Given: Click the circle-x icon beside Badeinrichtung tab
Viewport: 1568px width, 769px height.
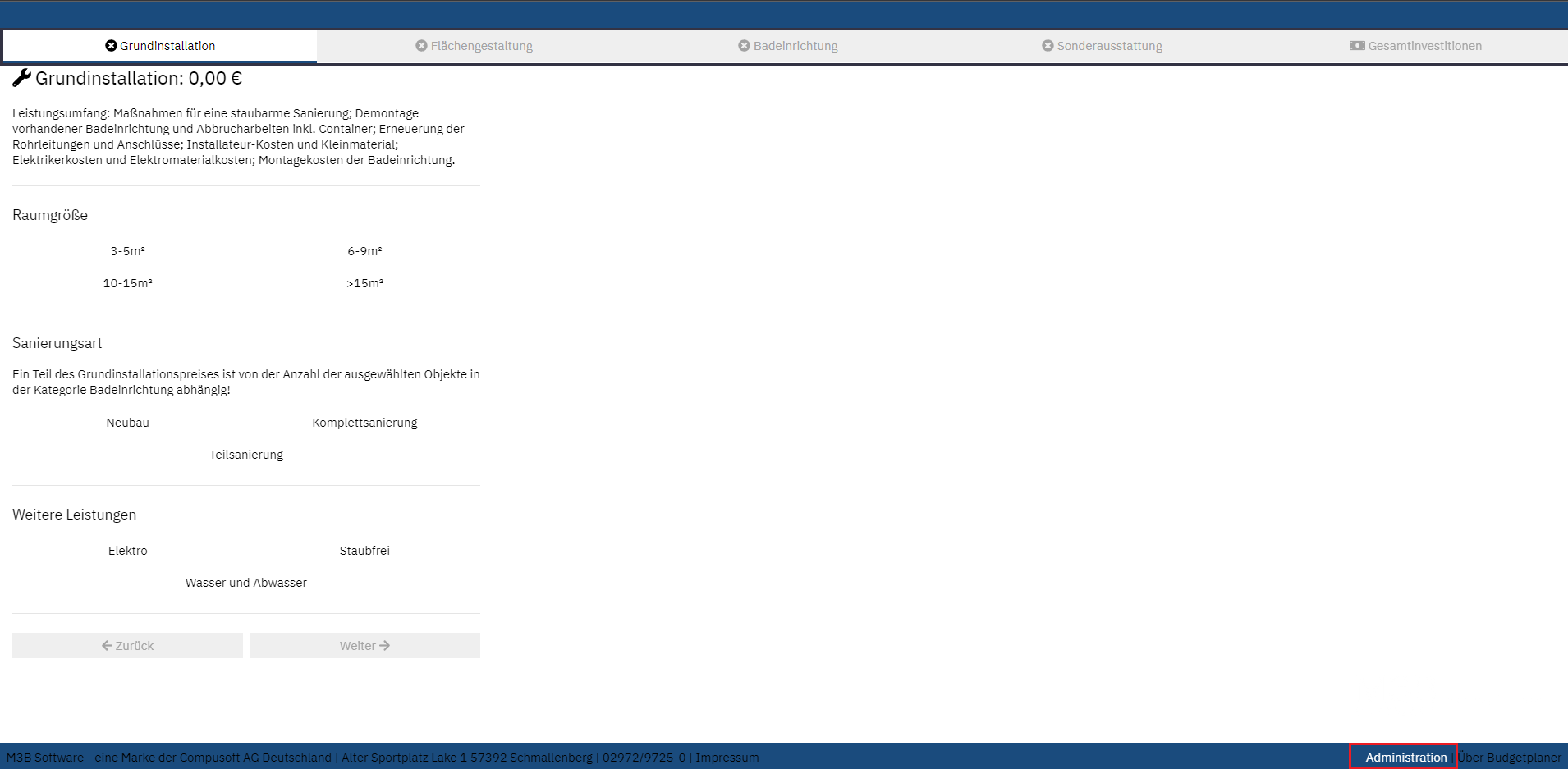Looking at the screenshot, I should 744,46.
